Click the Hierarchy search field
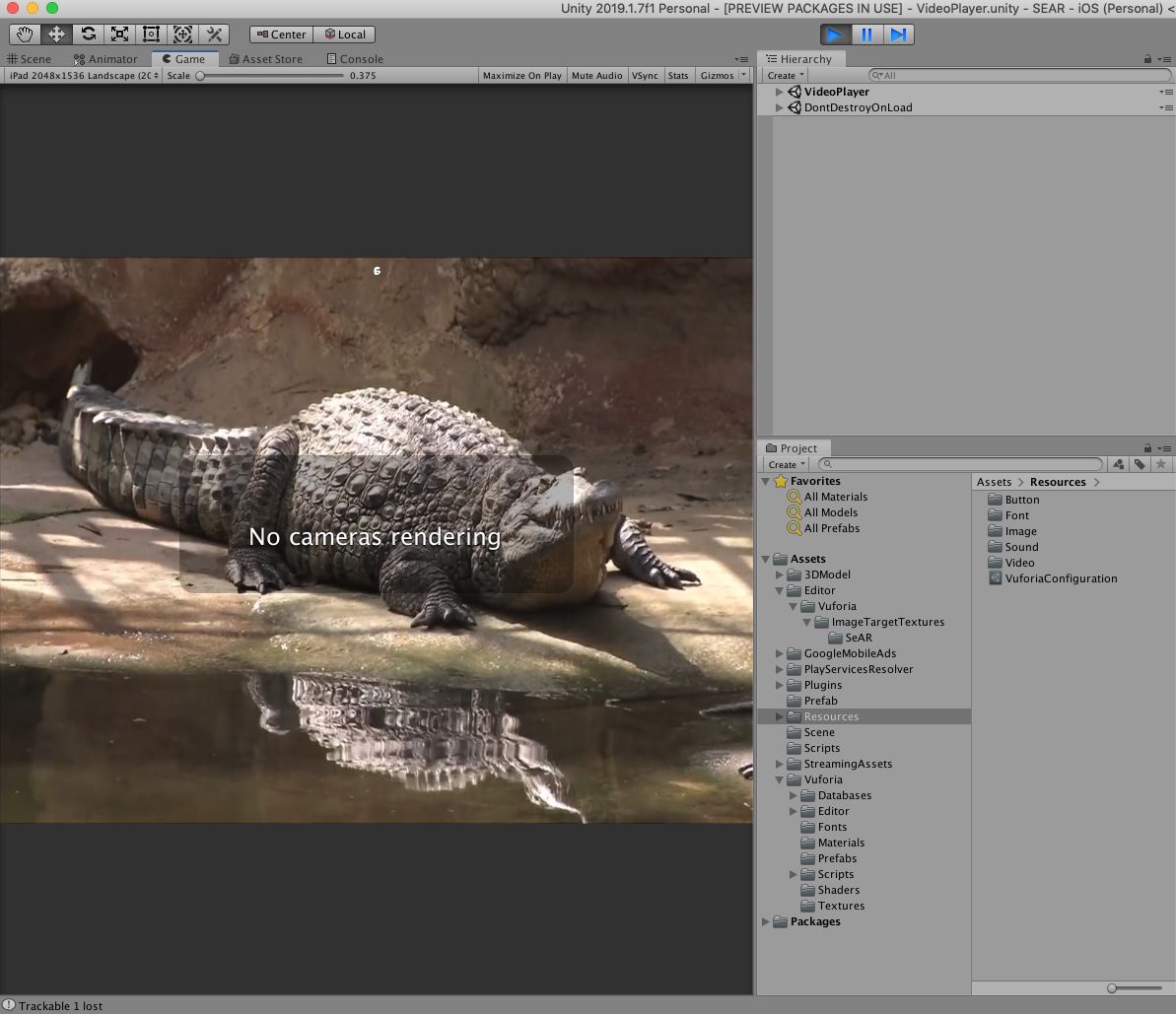 1020,75
